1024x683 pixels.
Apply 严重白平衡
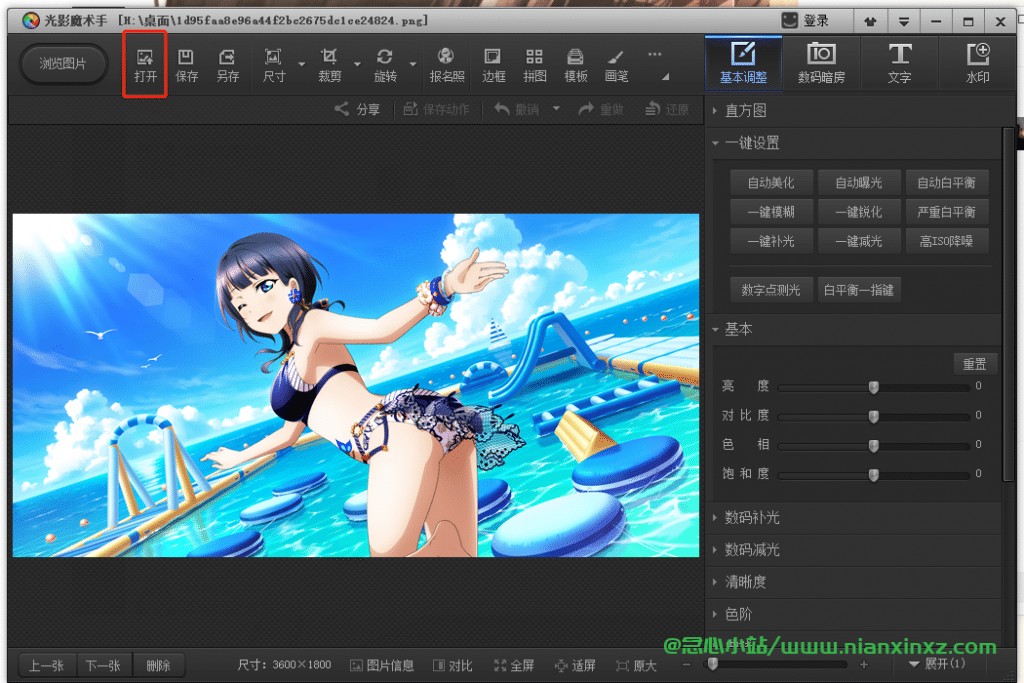coord(947,212)
